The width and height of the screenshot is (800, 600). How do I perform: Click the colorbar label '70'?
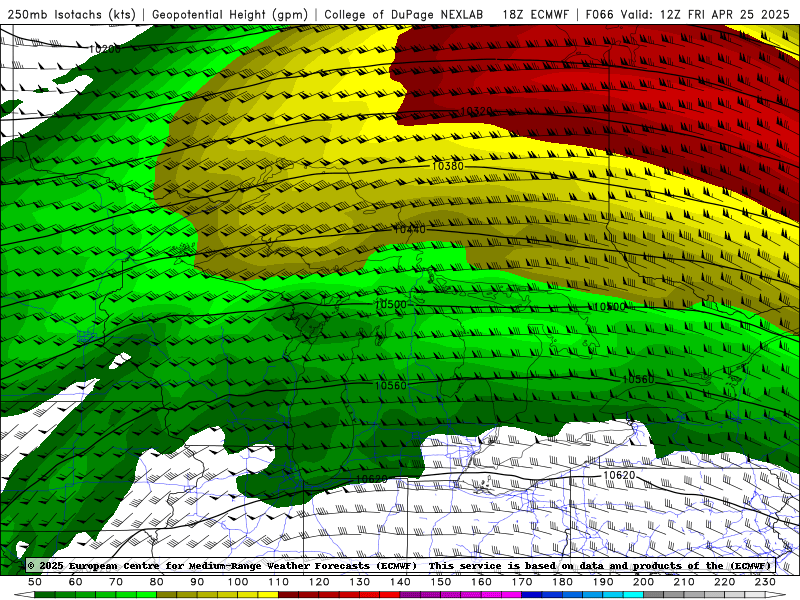point(116,582)
